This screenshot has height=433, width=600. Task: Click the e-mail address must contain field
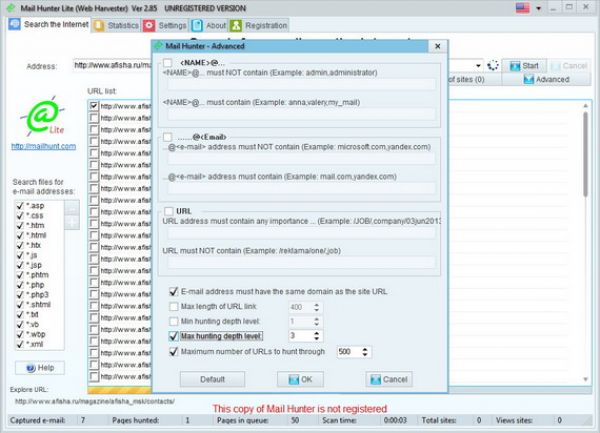(x=301, y=188)
